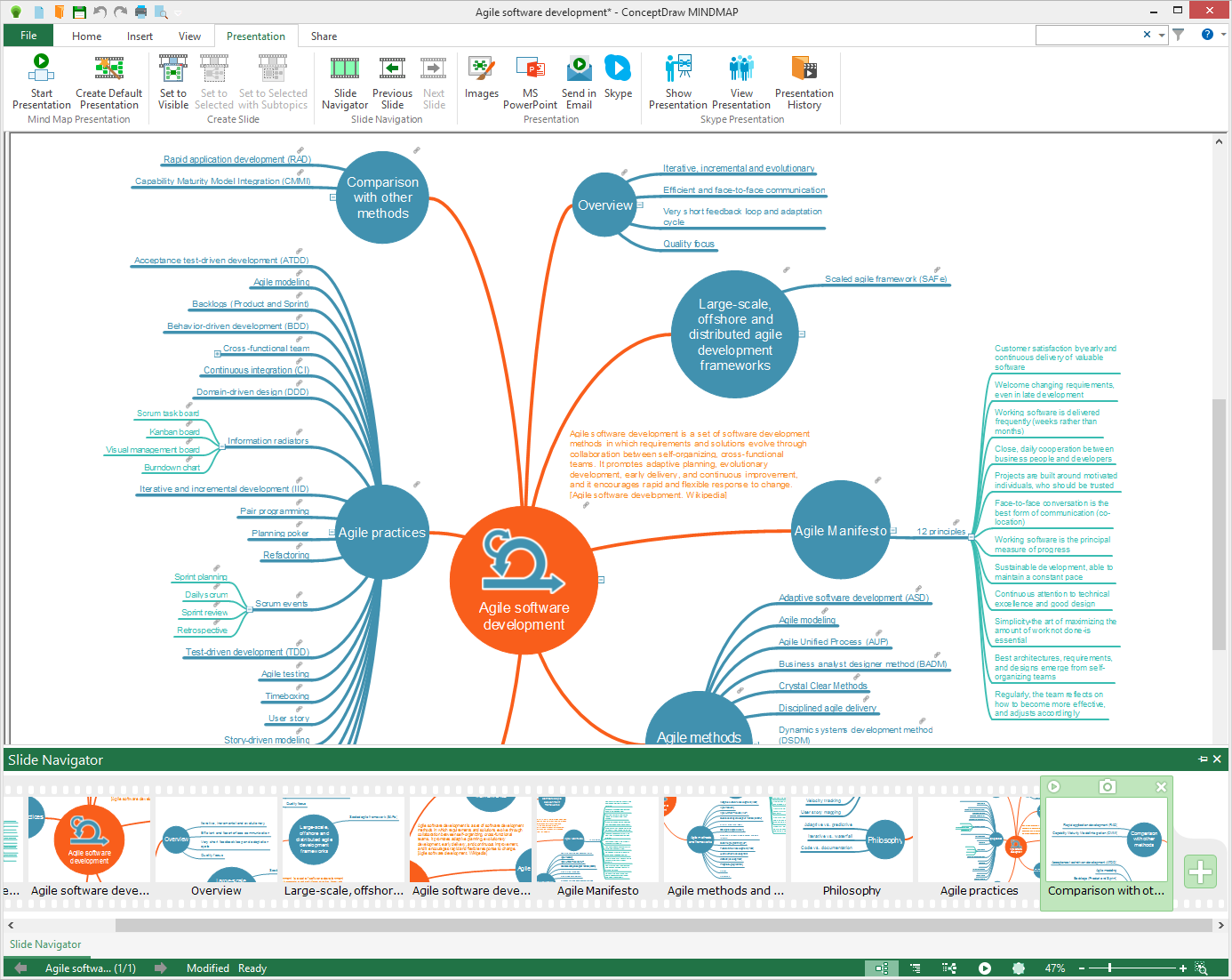Print the mind map
This screenshot has width=1232, height=980.
(x=140, y=12)
